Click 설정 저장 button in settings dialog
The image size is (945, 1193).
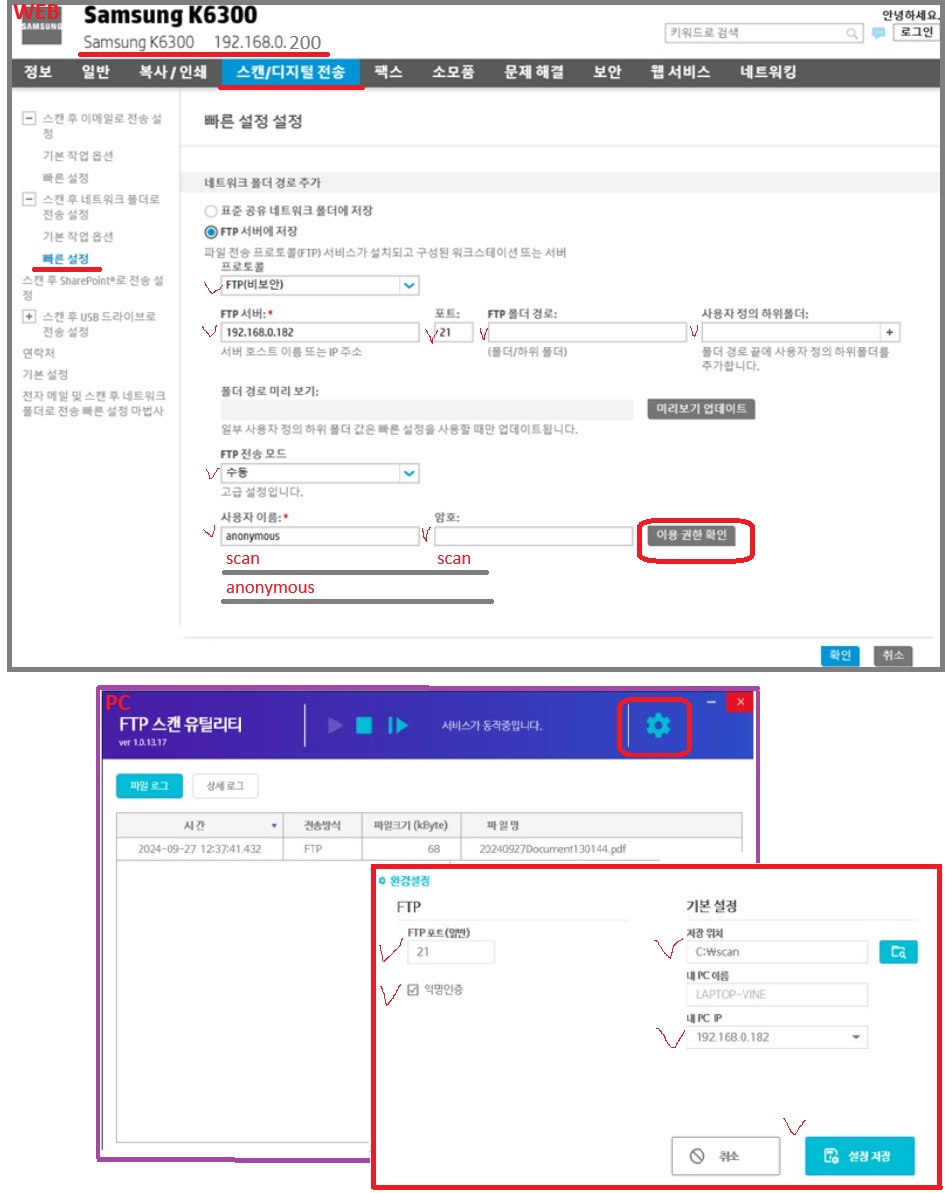pyautogui.click(x=860, y=1156)
